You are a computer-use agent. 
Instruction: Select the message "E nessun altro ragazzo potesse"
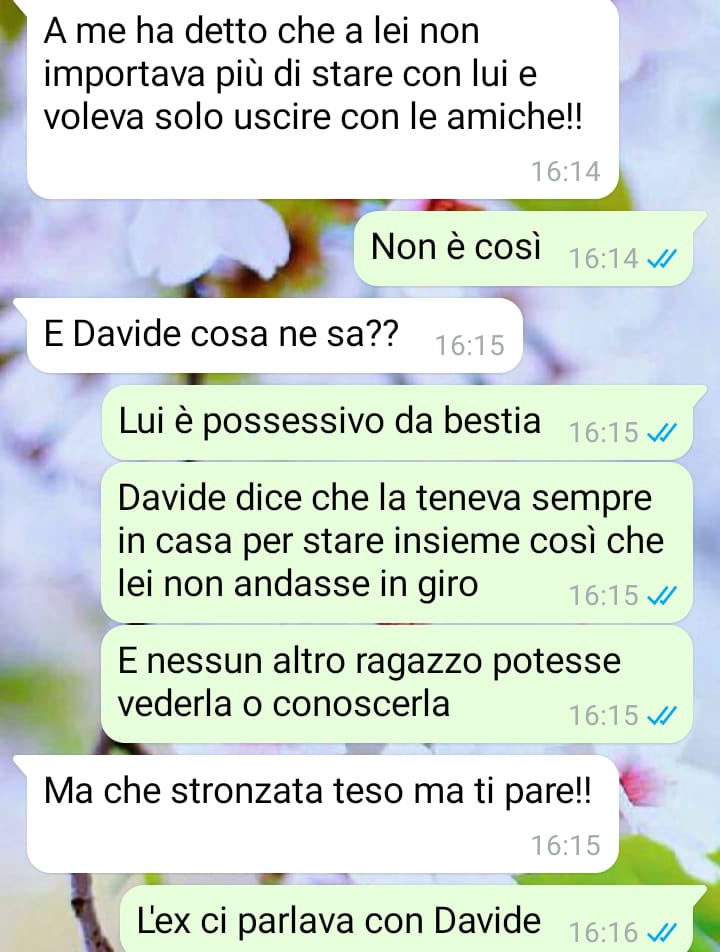pyautogui.click(x=397, y=684)
